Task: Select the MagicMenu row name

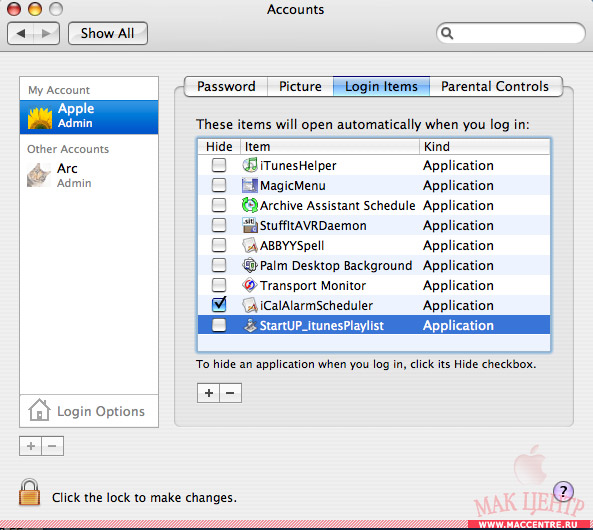Action: tap(293, 186)
